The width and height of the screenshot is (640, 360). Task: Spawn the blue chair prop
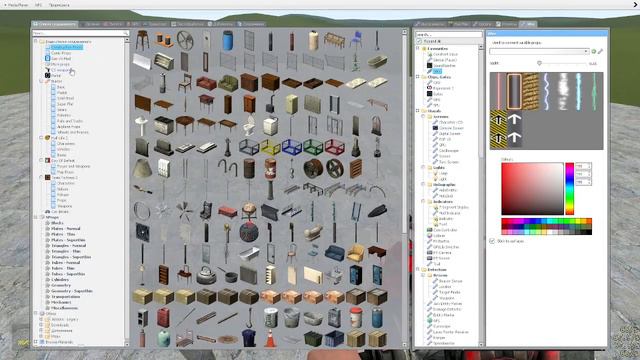coord(356,41)
